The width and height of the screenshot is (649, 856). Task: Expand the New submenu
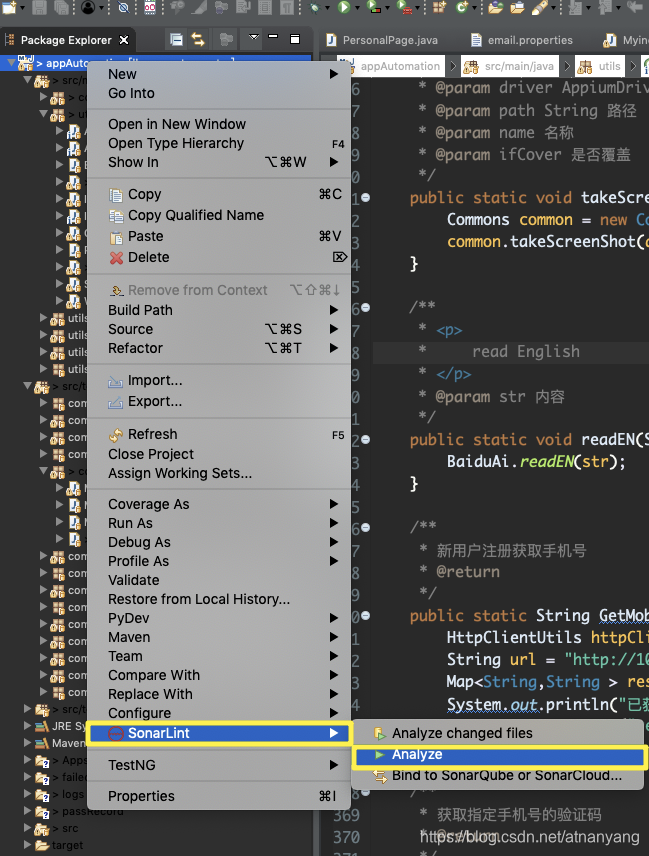pyautogui.click(x=219, y=74)
